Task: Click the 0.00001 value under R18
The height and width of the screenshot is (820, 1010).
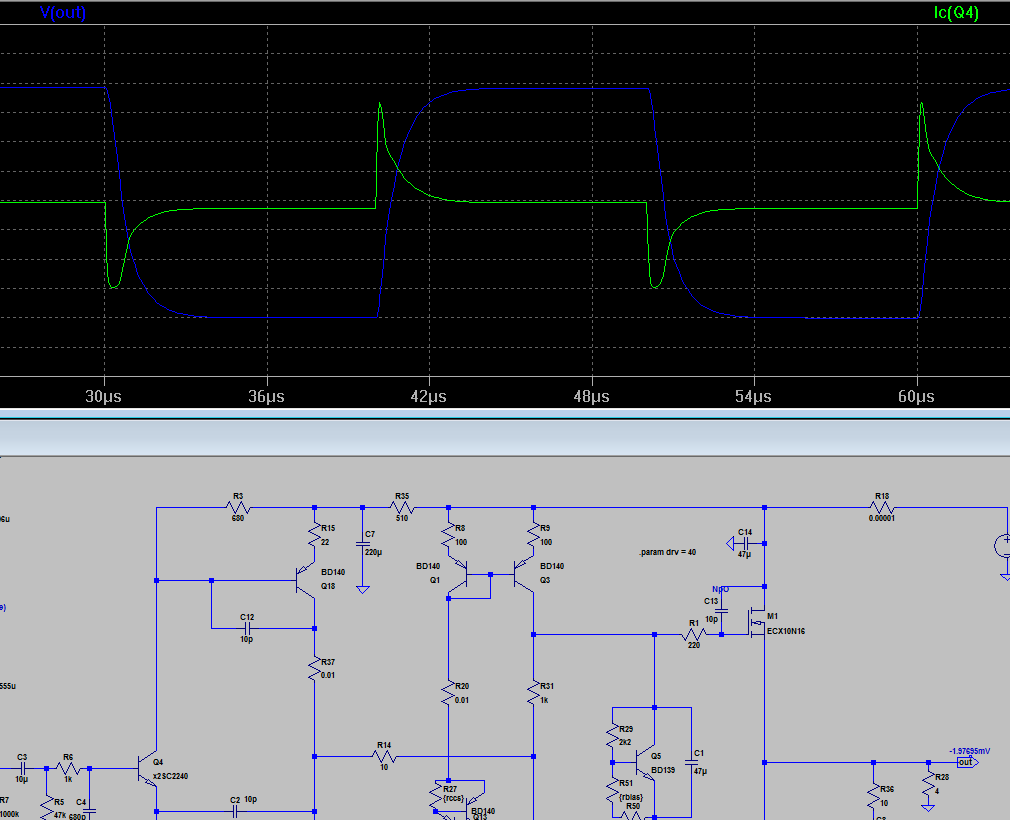Action: (x=882, y=518)
